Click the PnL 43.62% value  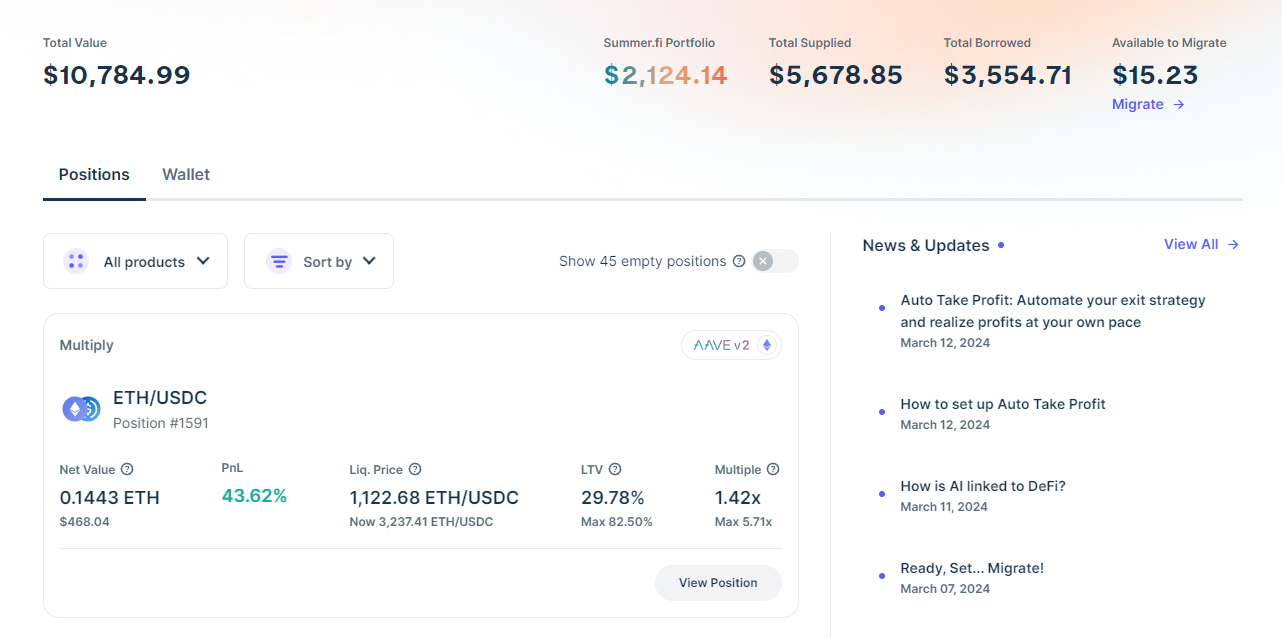pyautogui.click(x=254, y=496)
